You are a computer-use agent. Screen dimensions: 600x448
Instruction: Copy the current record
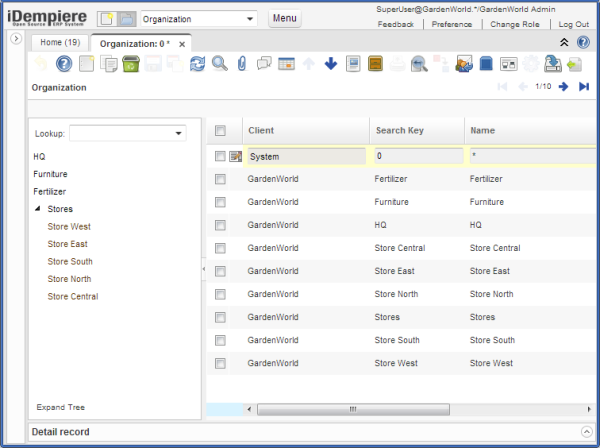coord(109,64)
